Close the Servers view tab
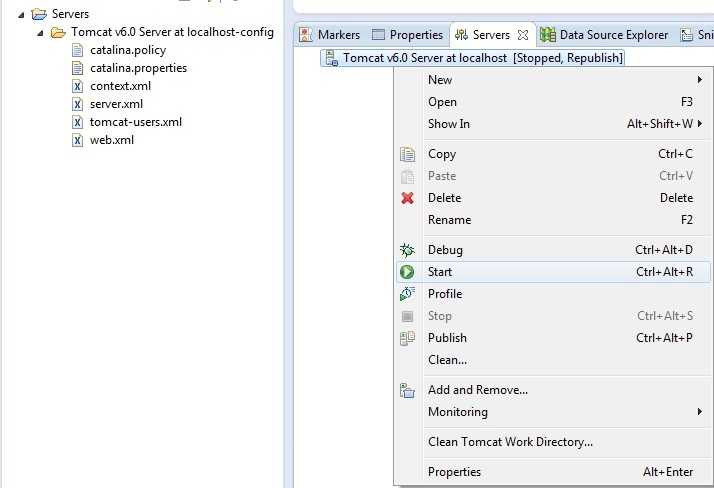 pyautogui.click(x=523, y=35)
